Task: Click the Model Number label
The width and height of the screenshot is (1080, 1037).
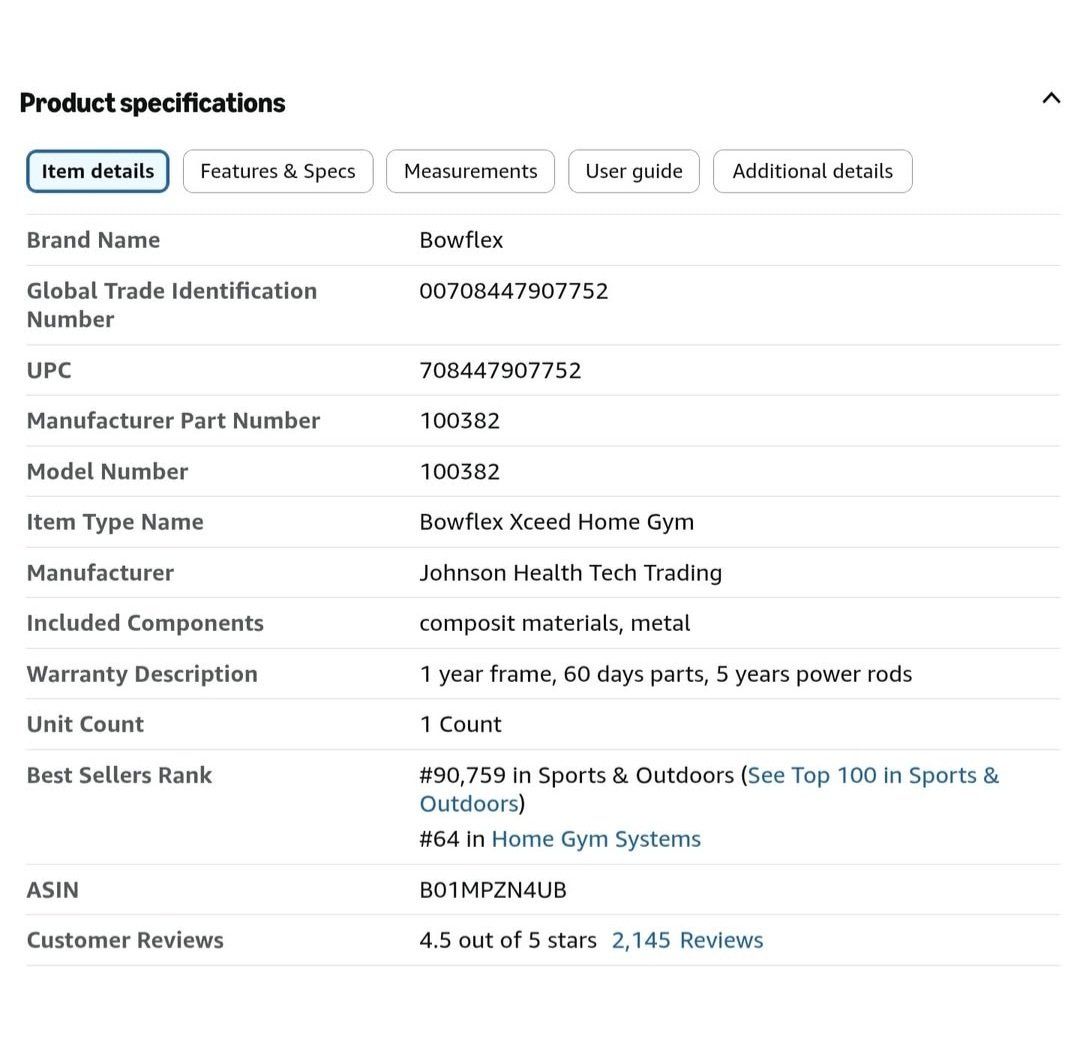Action: [x=107, y=472]
